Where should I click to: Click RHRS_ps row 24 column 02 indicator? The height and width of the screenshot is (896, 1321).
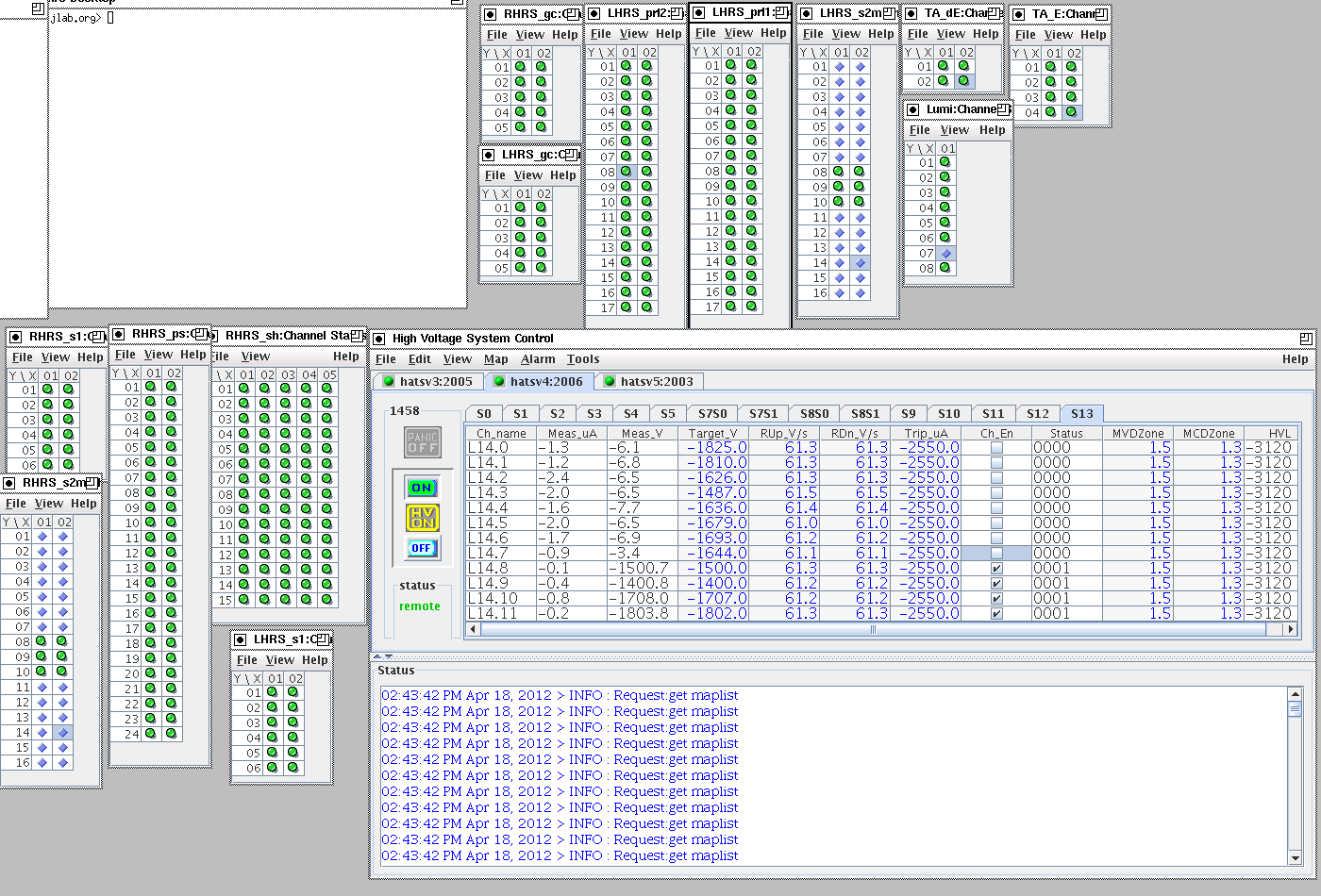pos(172,733)
